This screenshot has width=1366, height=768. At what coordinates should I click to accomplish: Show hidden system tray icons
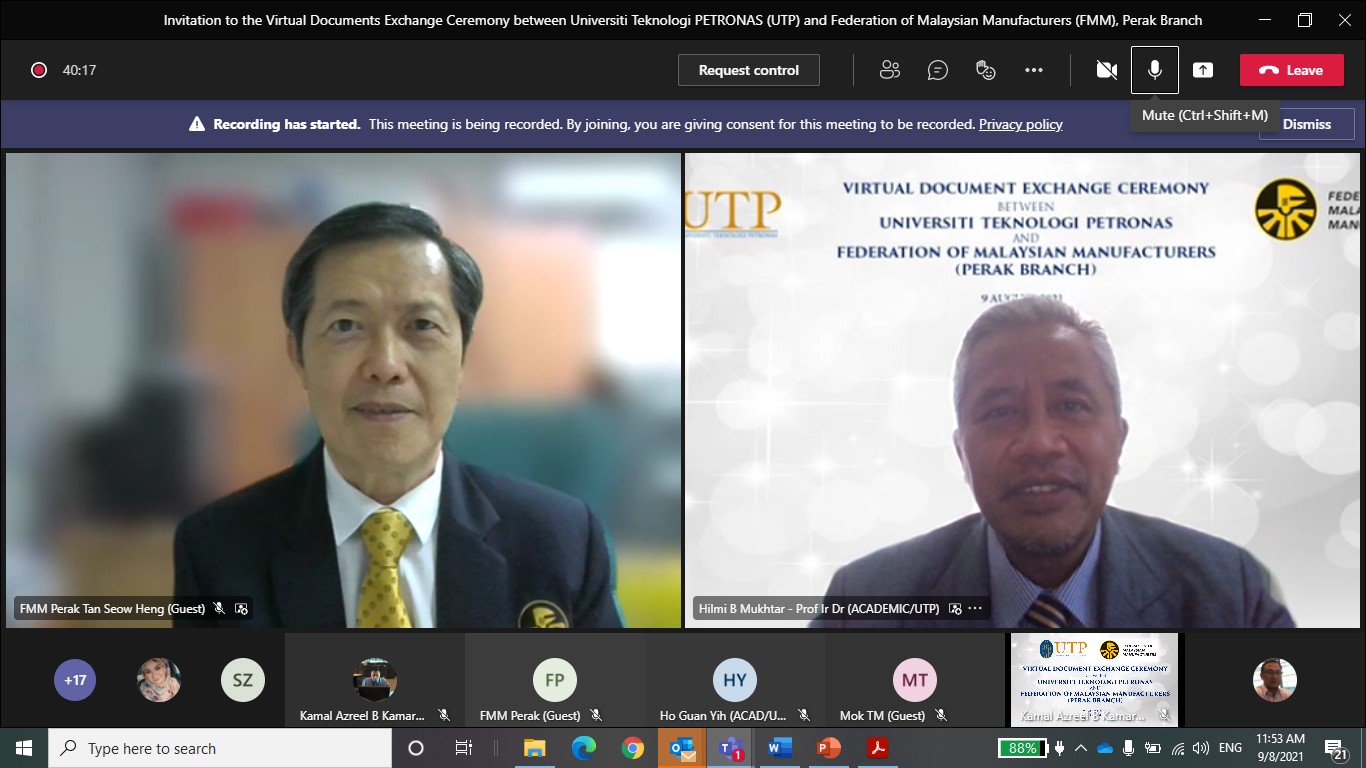[x=1081, y=748]
